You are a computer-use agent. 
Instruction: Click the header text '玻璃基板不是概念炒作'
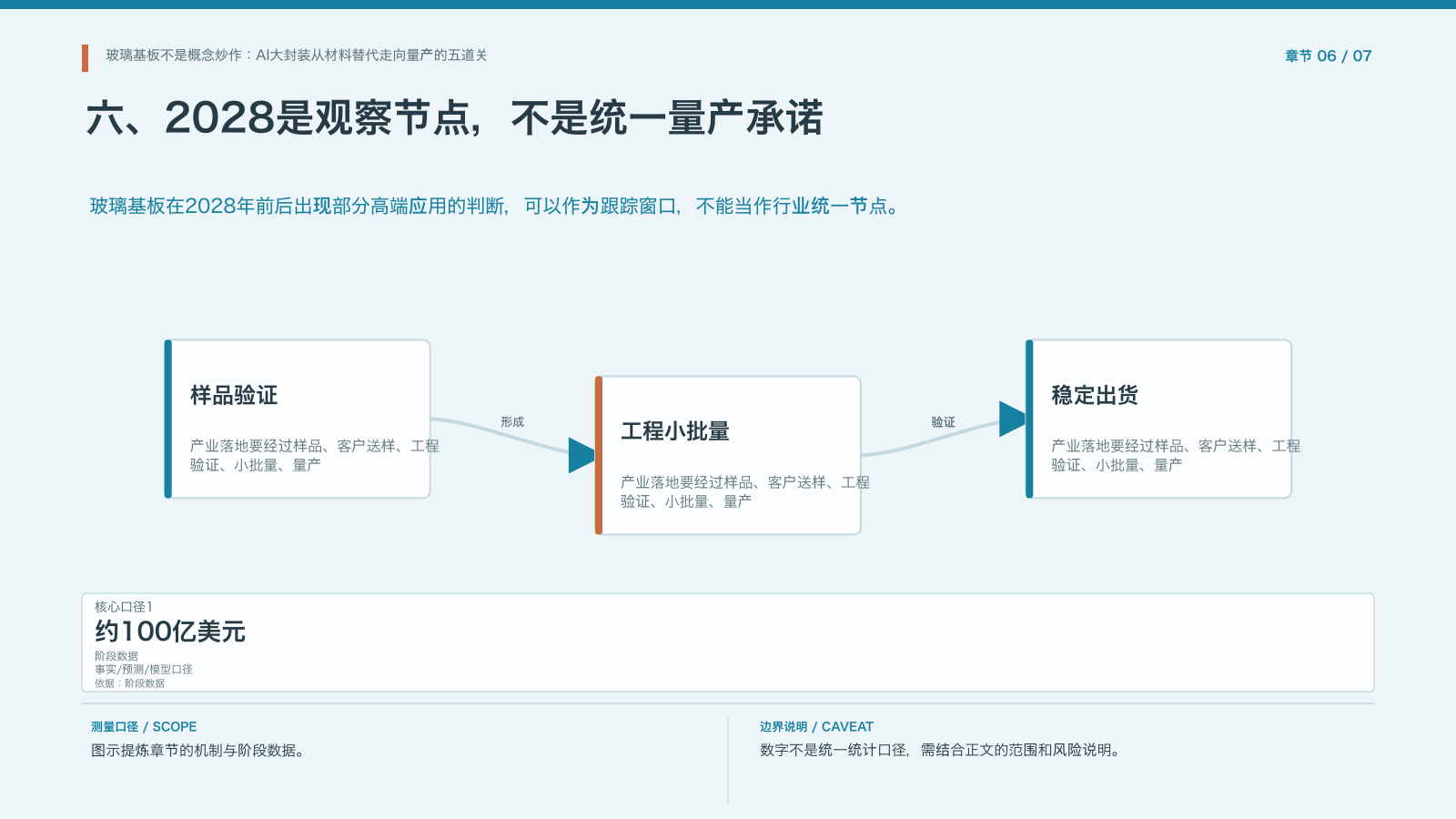(x=174, y=56)
